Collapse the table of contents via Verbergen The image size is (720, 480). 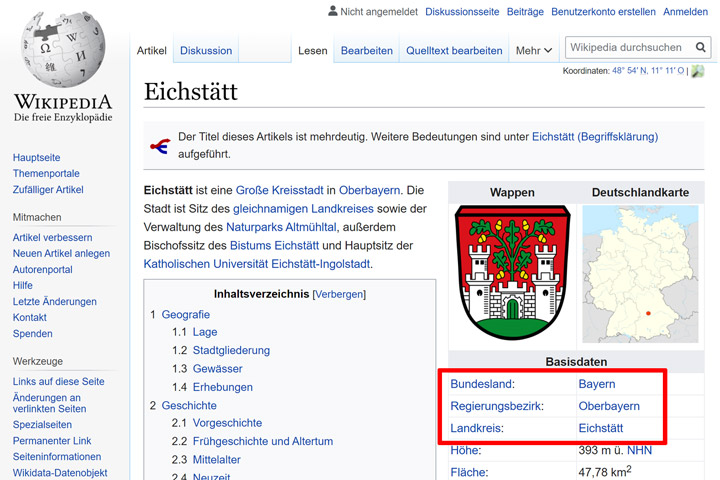pyautogui.click(x=339, y=294)
